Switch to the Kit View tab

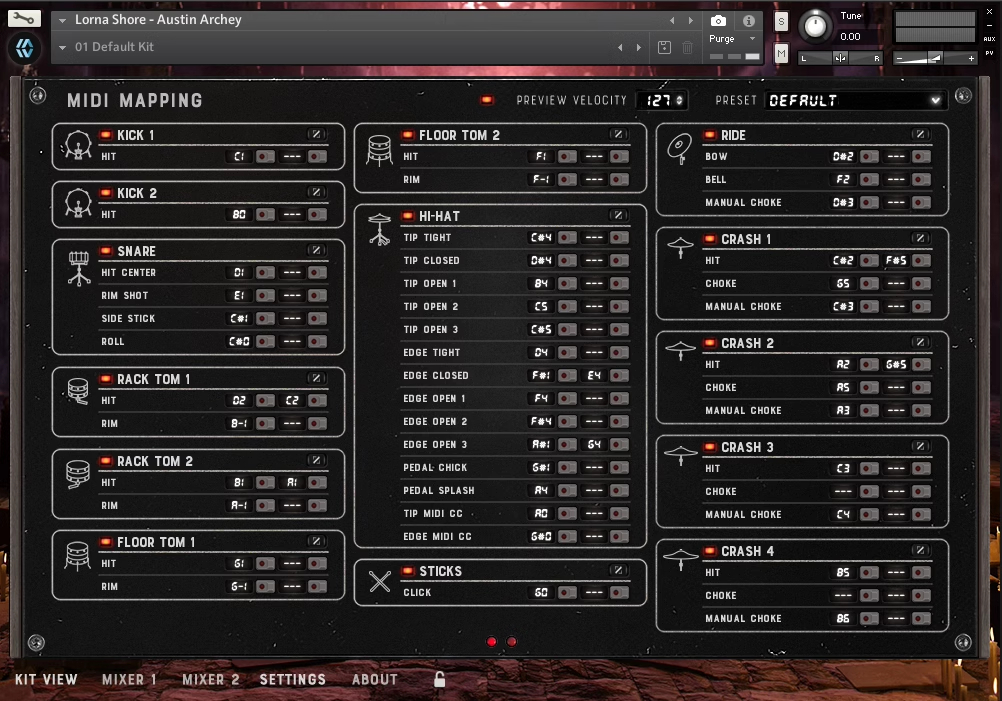tap(46, 679)
